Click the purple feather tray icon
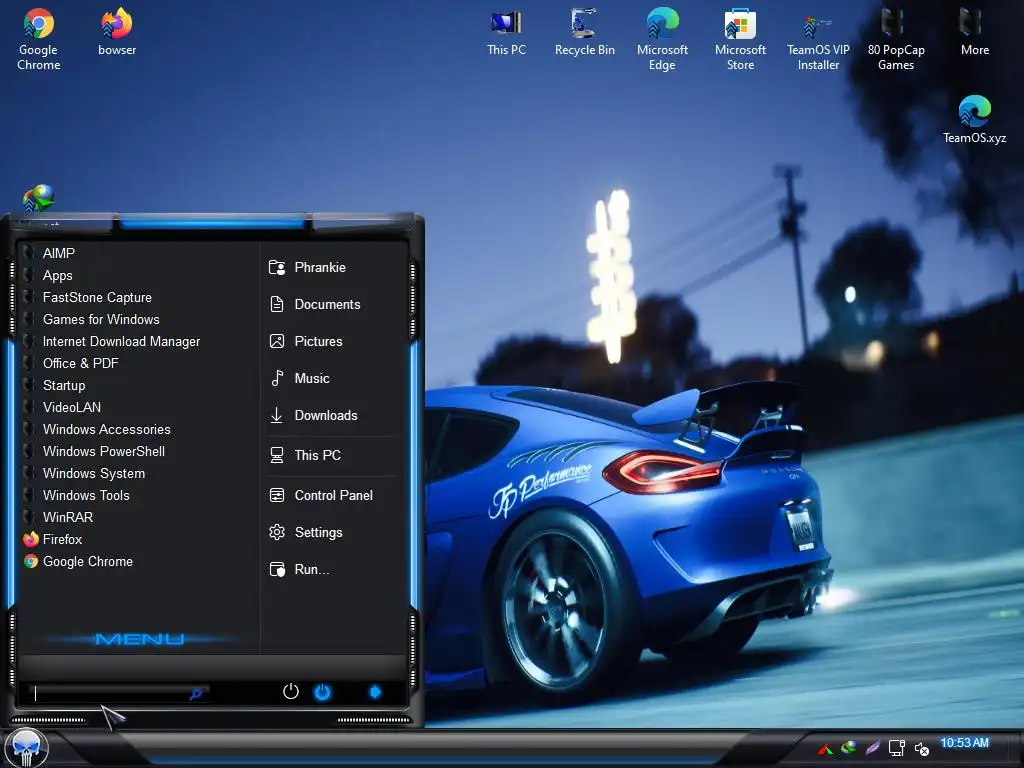 pyautogui.click(x=872, y=748)
